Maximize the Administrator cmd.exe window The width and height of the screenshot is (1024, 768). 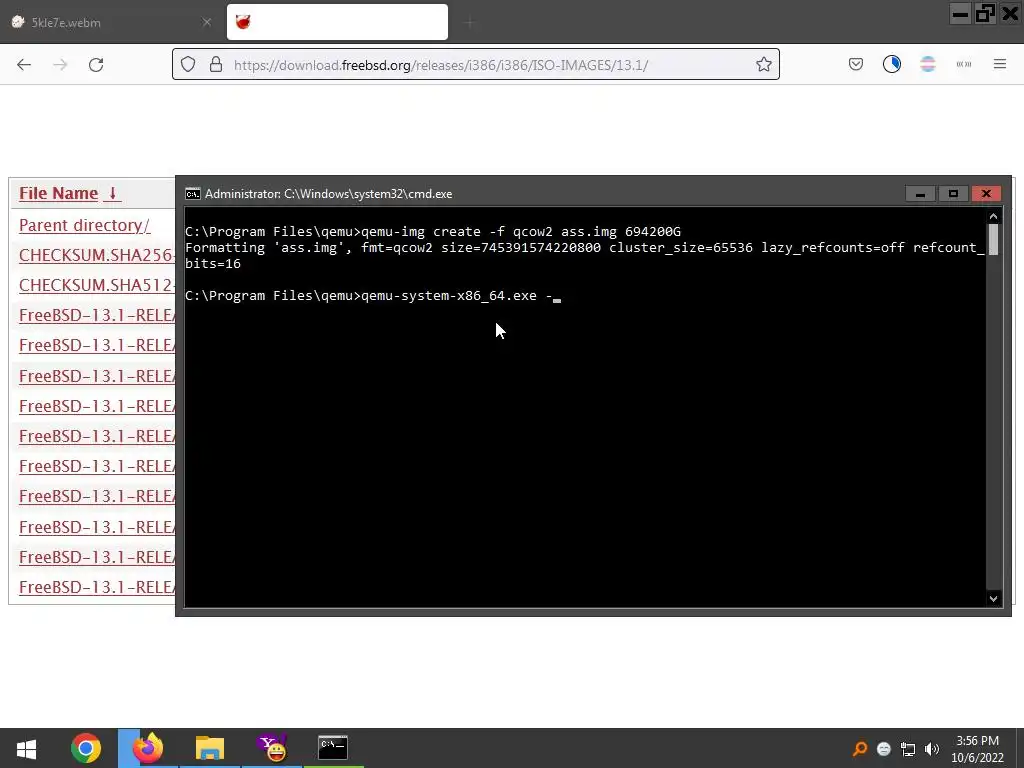953,194
